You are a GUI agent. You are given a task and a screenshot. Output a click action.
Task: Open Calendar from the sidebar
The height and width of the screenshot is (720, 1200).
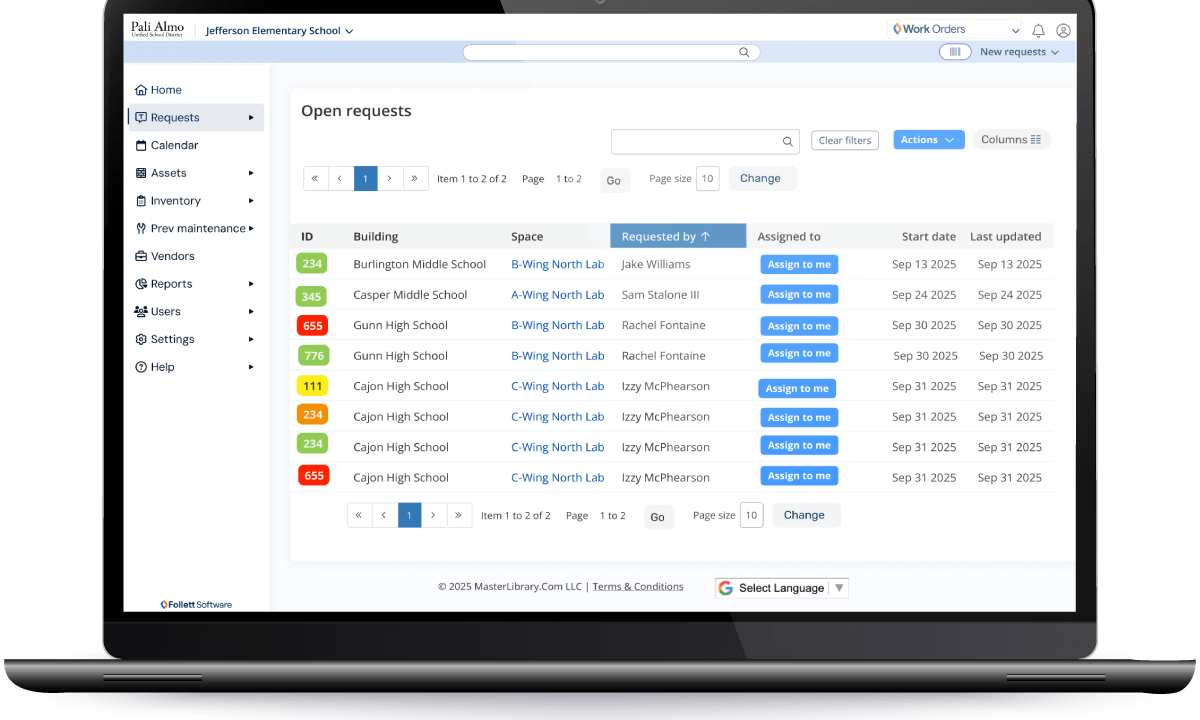click(174, 145)
